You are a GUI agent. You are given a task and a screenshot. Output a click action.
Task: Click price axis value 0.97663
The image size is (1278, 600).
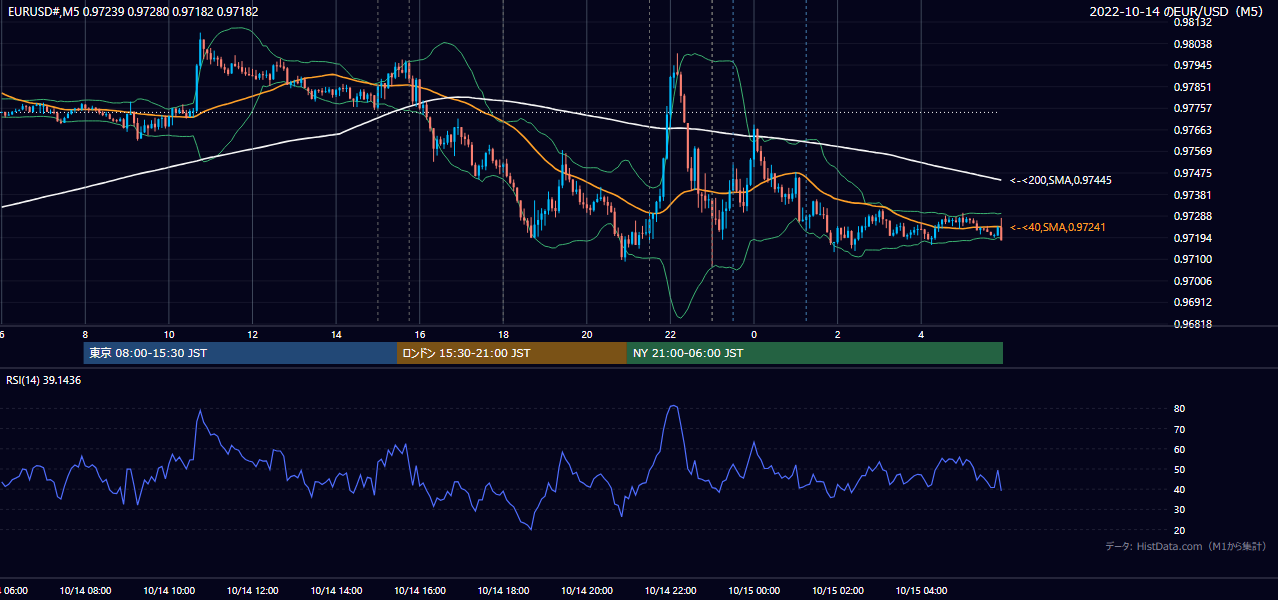point(1192,130)
